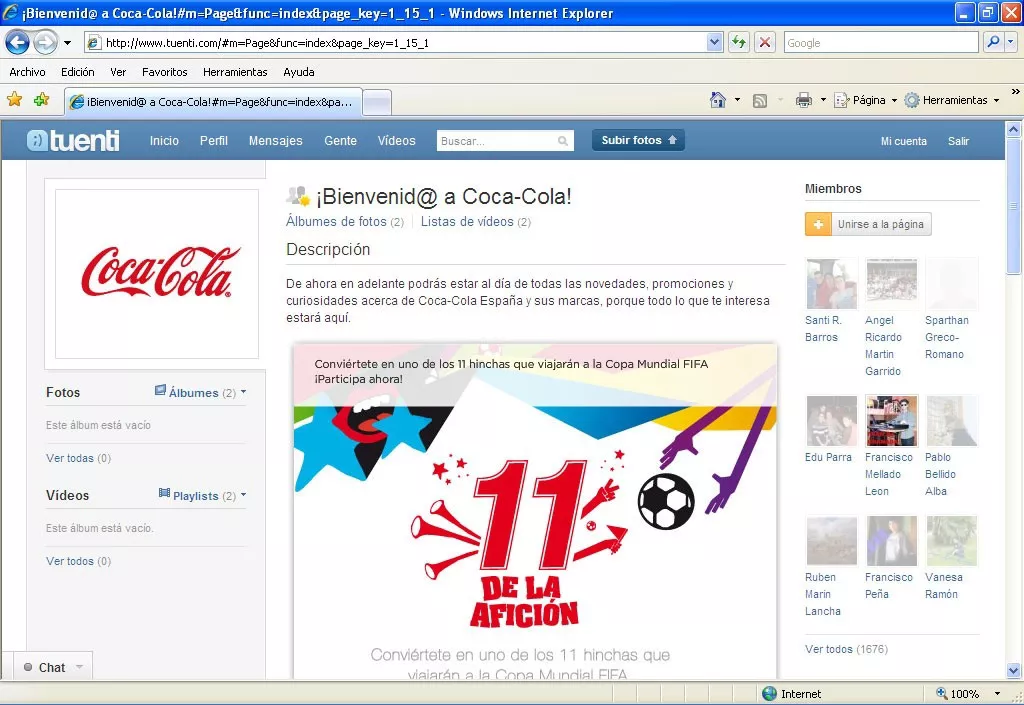The height and width of the screenshot is (705, 1024).
Task: Click the browser forward arrow
Action: pyautogui.click(x=45, y=43)
